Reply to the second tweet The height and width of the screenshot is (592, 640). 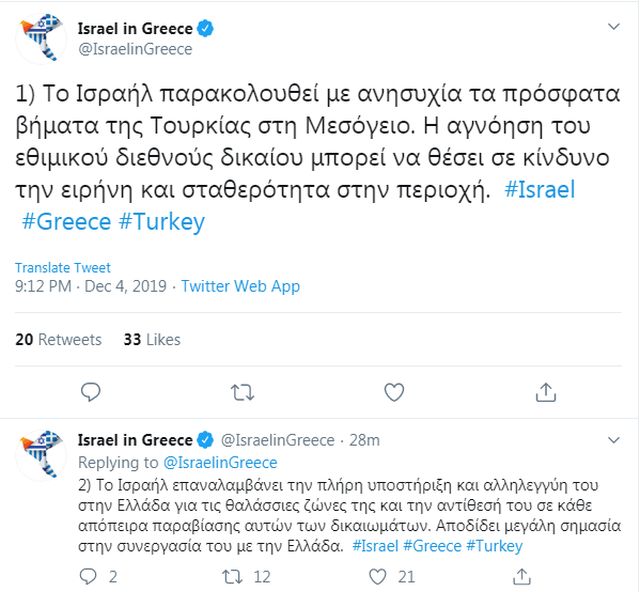coord(89,576)
